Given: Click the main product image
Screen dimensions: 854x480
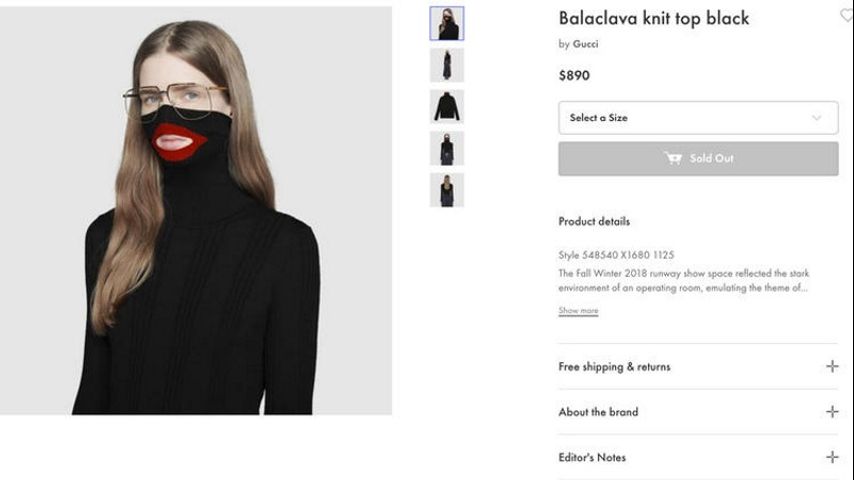Looking at the screenshot, I should pyautogui.click(x=196, y=210).
